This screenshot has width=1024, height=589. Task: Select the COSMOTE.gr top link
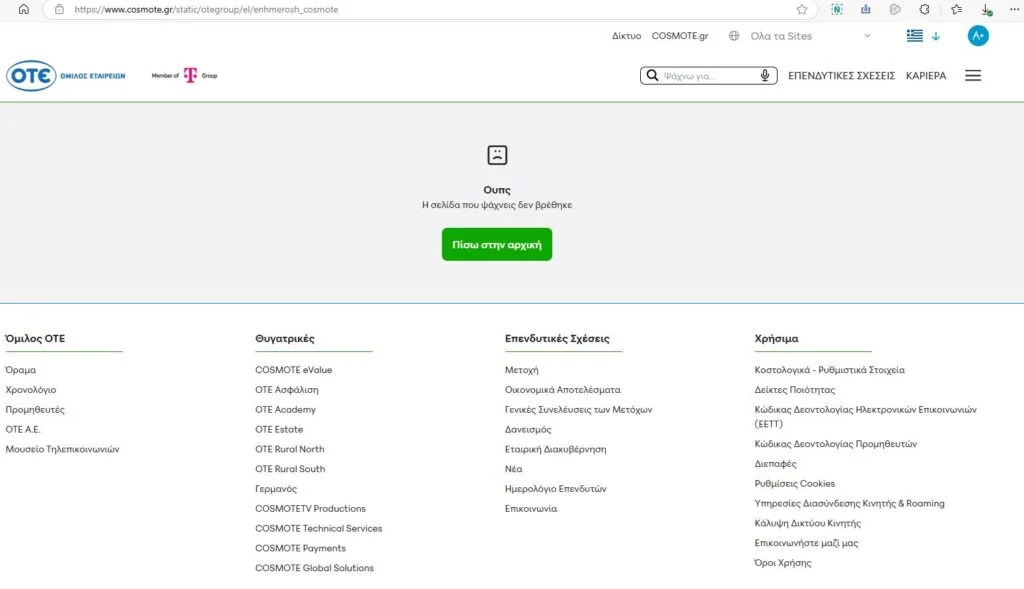(680, 36)
